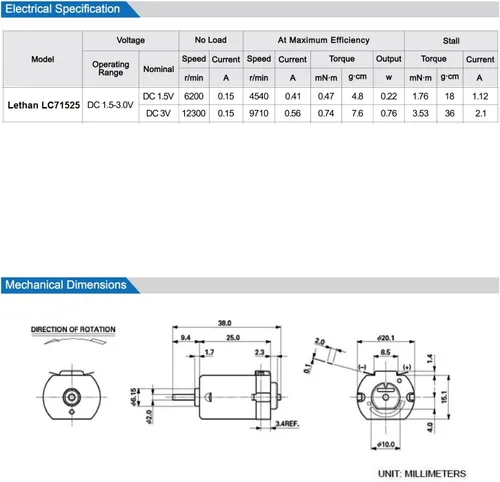This screenshot has width=500, height=482.
Task: Click the 'DIRECTION OF ROTATION' label
Action: pos(73,329)
